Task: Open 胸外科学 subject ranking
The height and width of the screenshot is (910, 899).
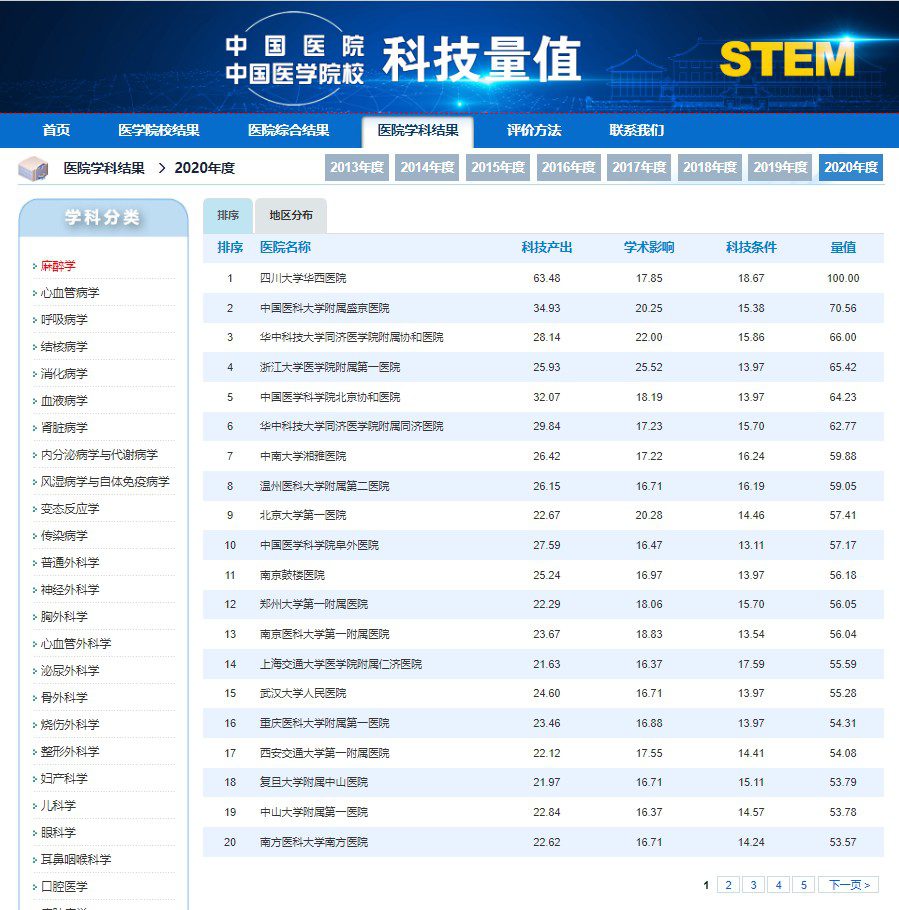Action: 64,616
